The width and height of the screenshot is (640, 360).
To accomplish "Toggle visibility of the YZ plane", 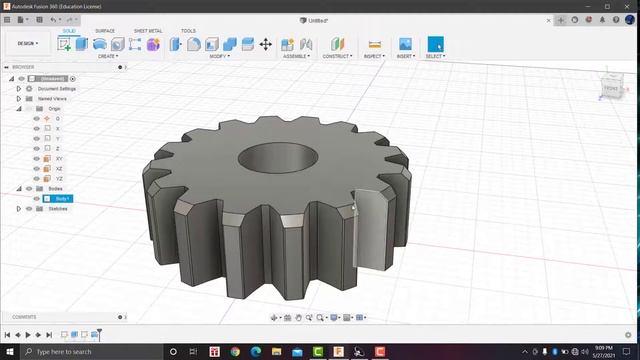I will point(37,179).
